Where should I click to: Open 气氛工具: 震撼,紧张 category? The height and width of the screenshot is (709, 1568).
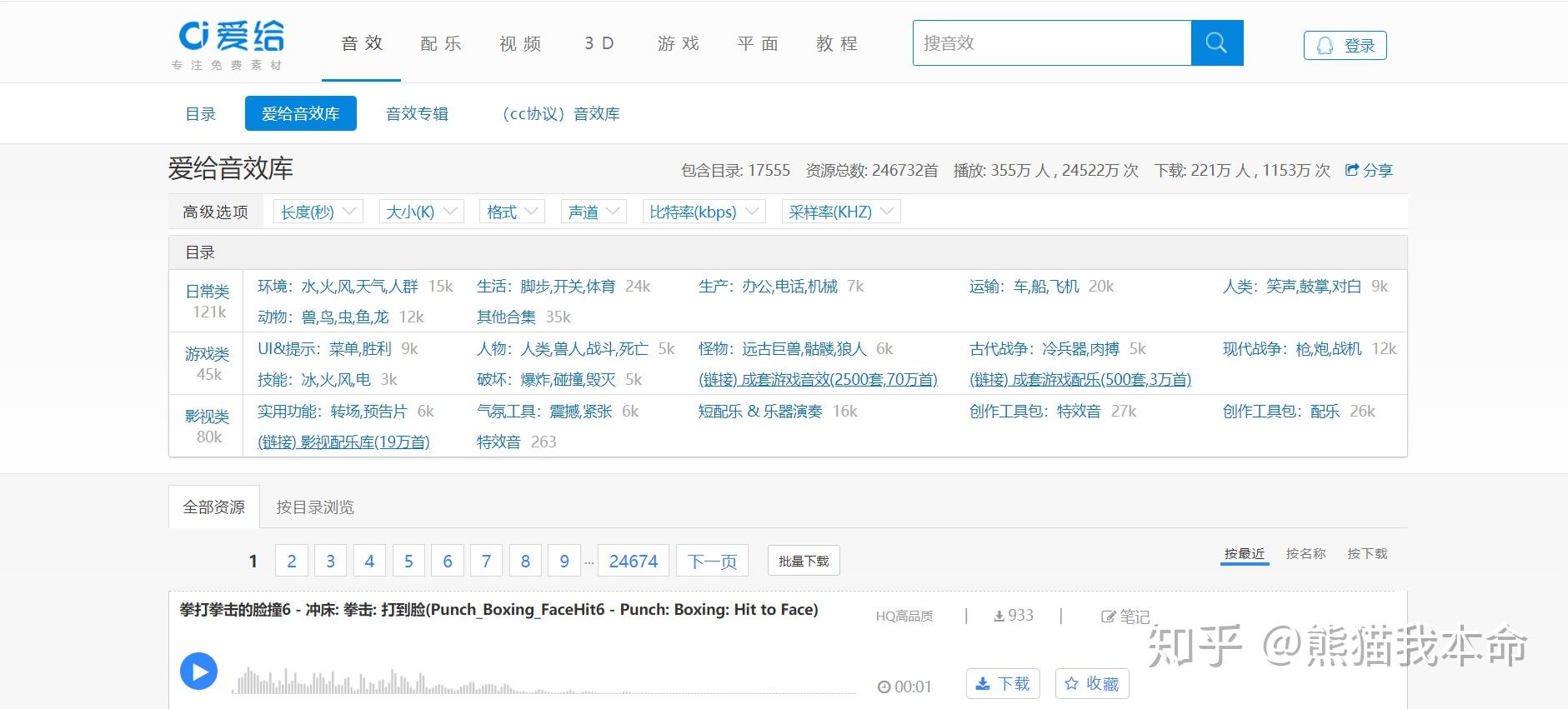pyautogui.click(x=544, y=412)
